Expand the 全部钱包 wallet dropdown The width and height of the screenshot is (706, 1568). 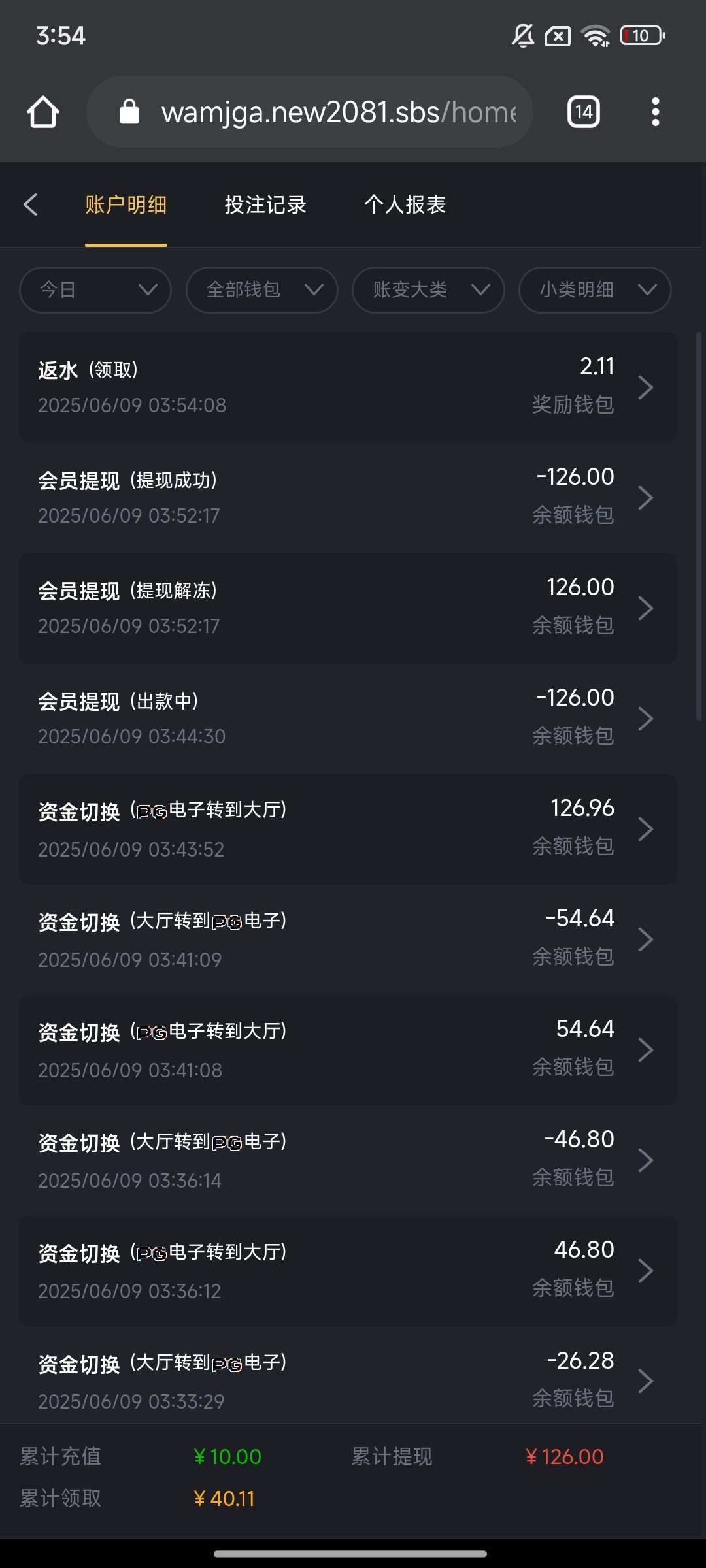point(262,290)
